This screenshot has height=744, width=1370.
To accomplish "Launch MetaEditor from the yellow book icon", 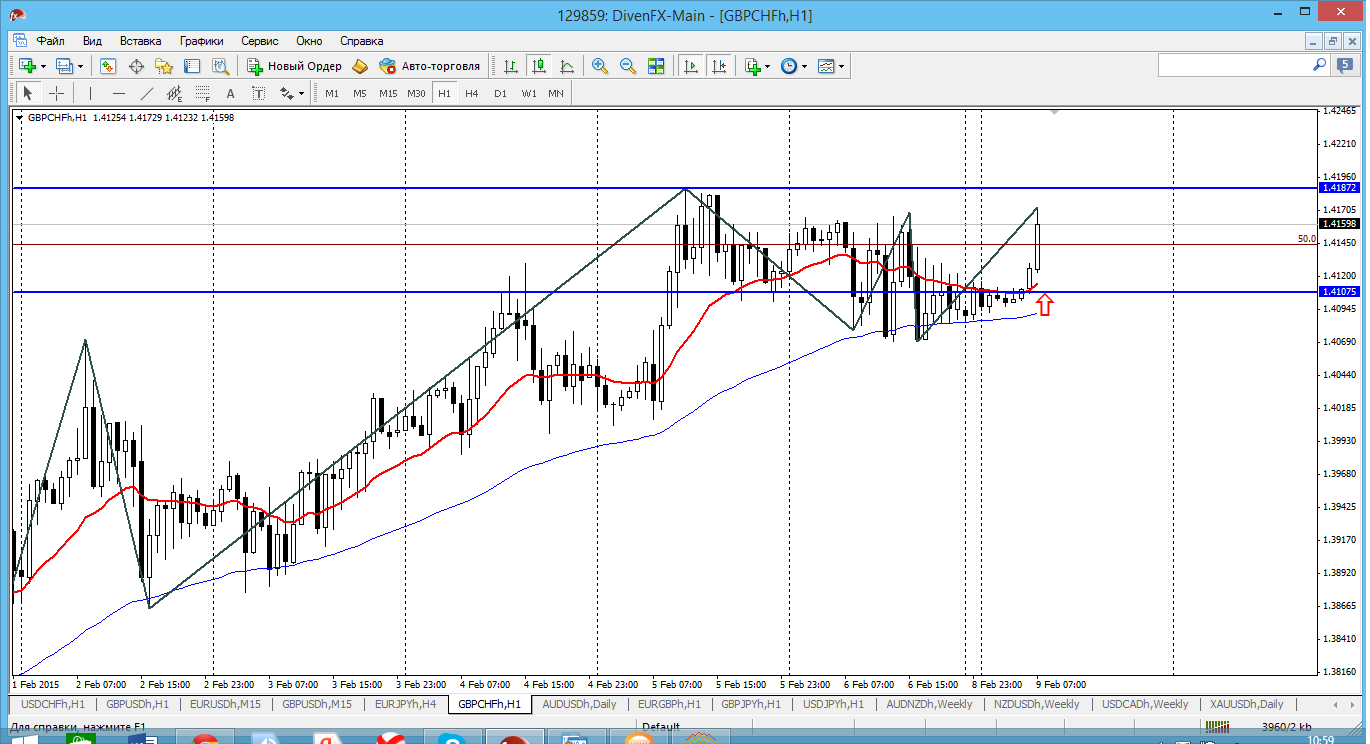I will click(360, 66).
